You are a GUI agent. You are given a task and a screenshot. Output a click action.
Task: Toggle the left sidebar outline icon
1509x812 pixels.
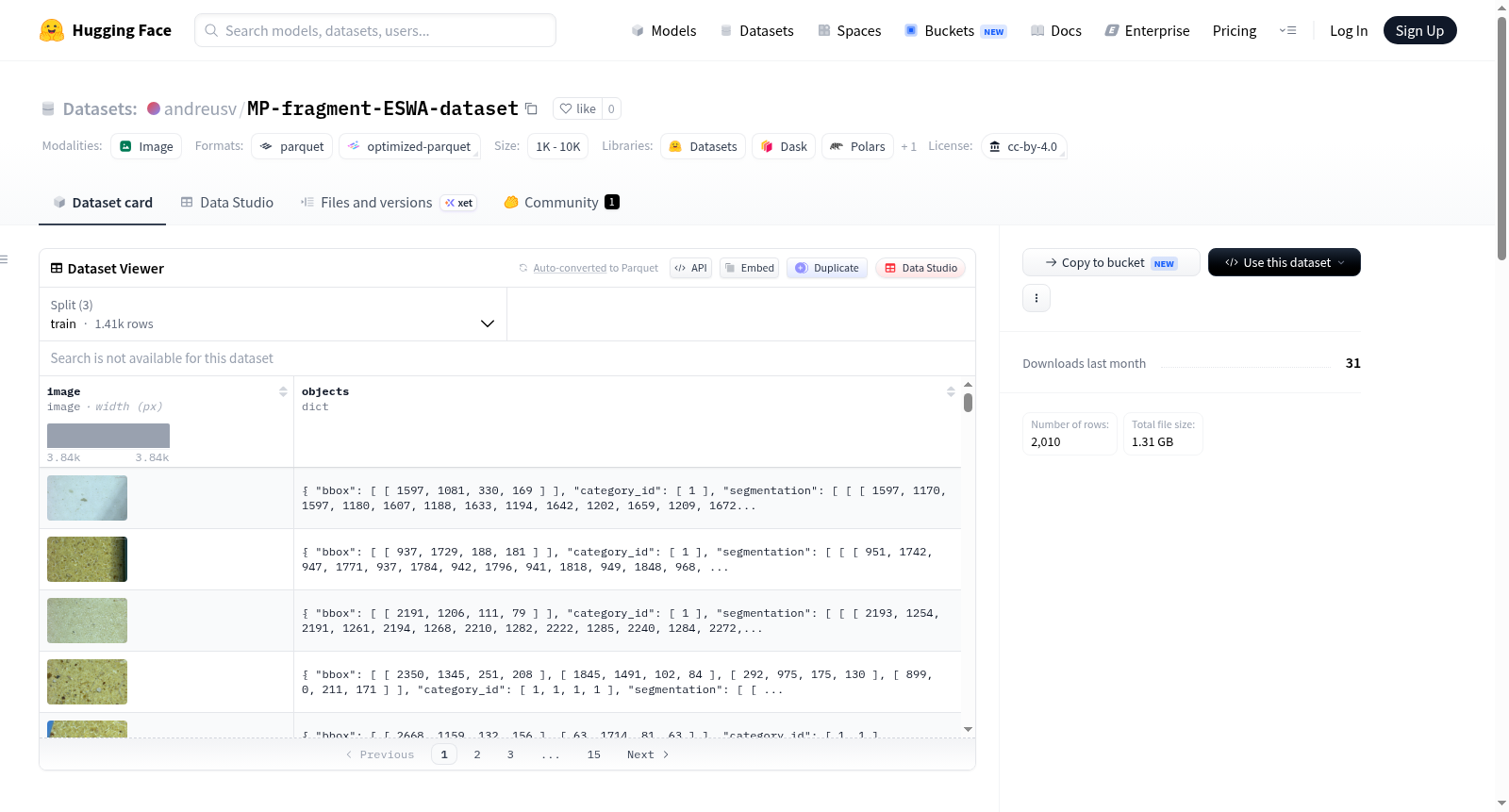4,259
